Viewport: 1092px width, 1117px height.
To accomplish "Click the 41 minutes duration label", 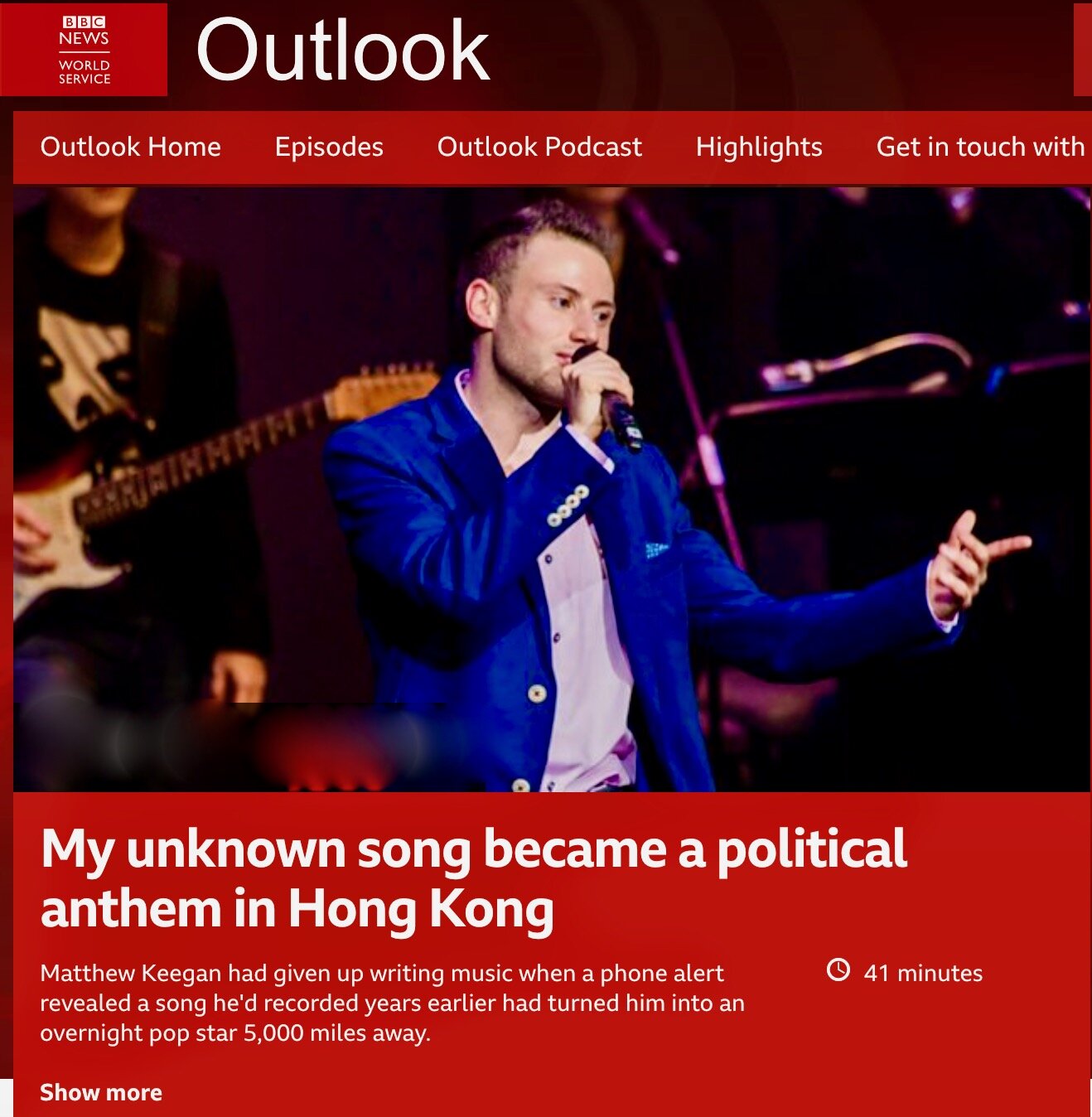I will pos(923,973).
